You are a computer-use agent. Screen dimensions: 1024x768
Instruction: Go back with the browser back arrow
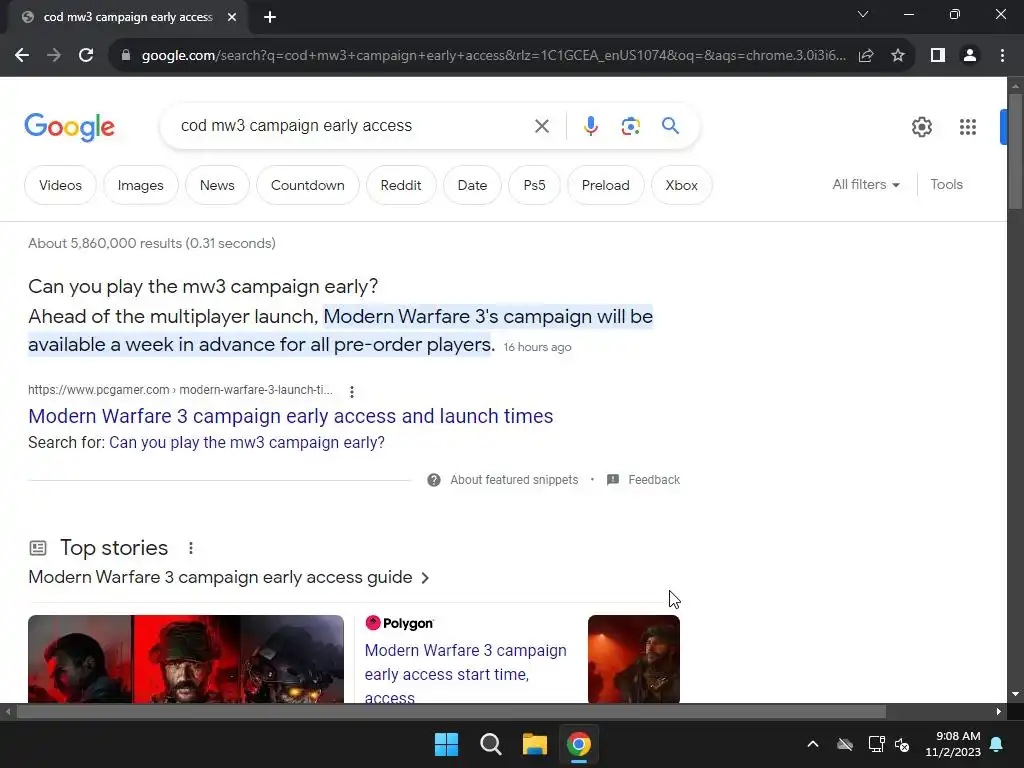(x=22, y=56)
